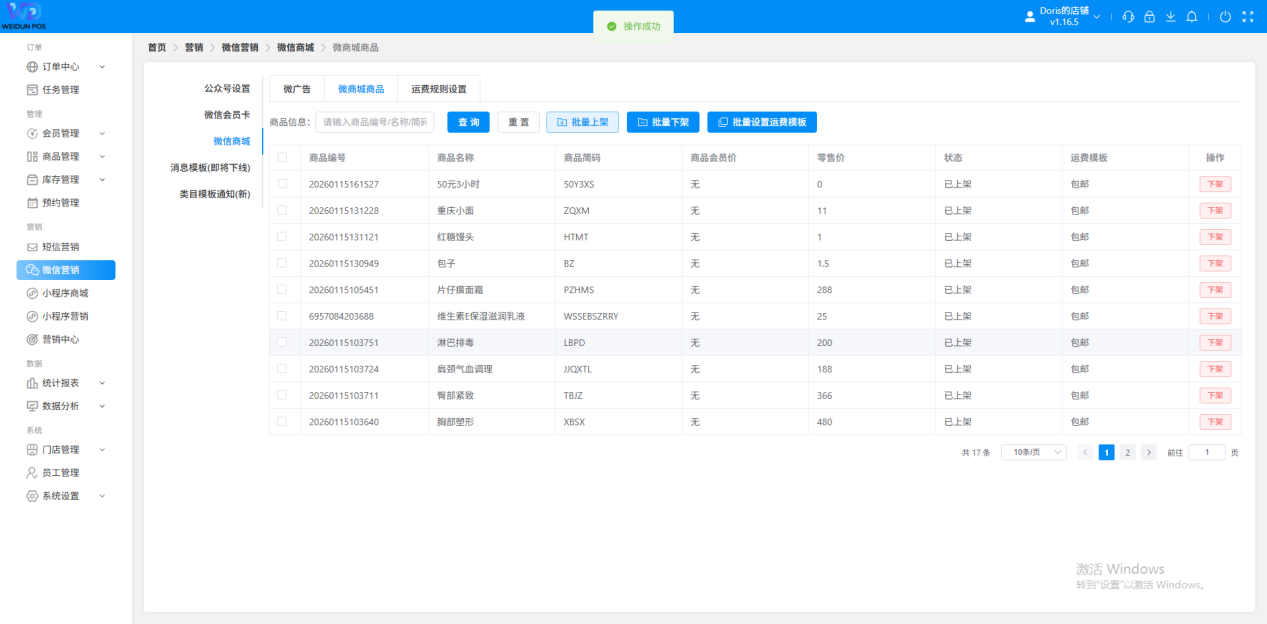This screenshot has height=624, width=1267.
Task: Open 营销中心 in the sidebar
Action: 60,339
